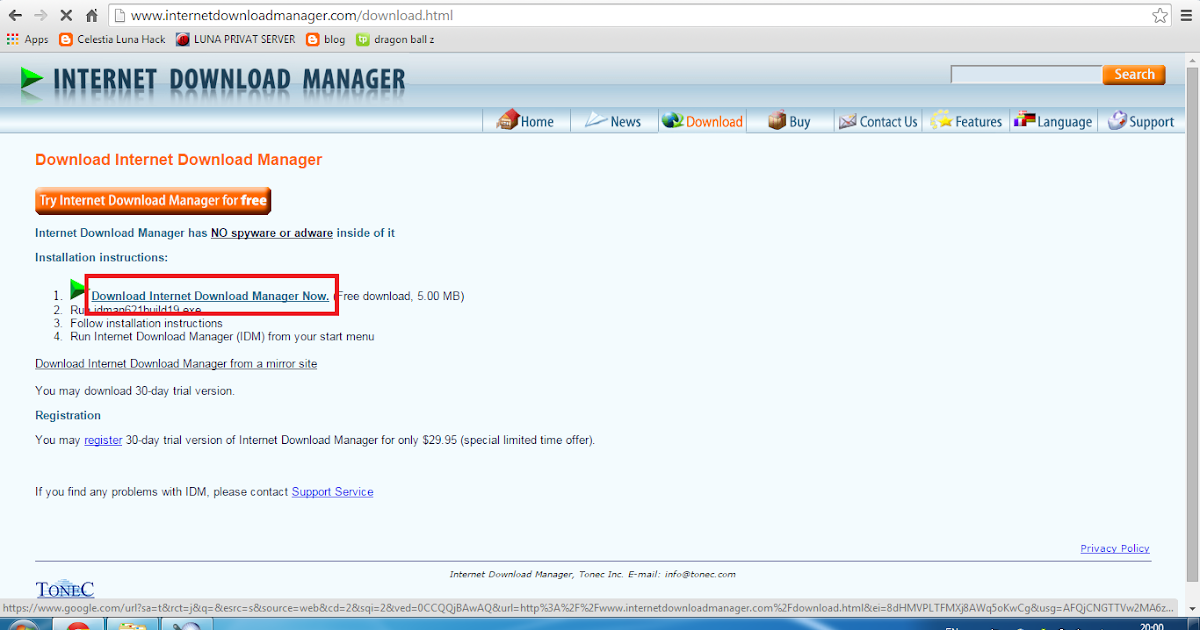
Task: Click the browser forward arrow
Action: [x=41, y=16]
